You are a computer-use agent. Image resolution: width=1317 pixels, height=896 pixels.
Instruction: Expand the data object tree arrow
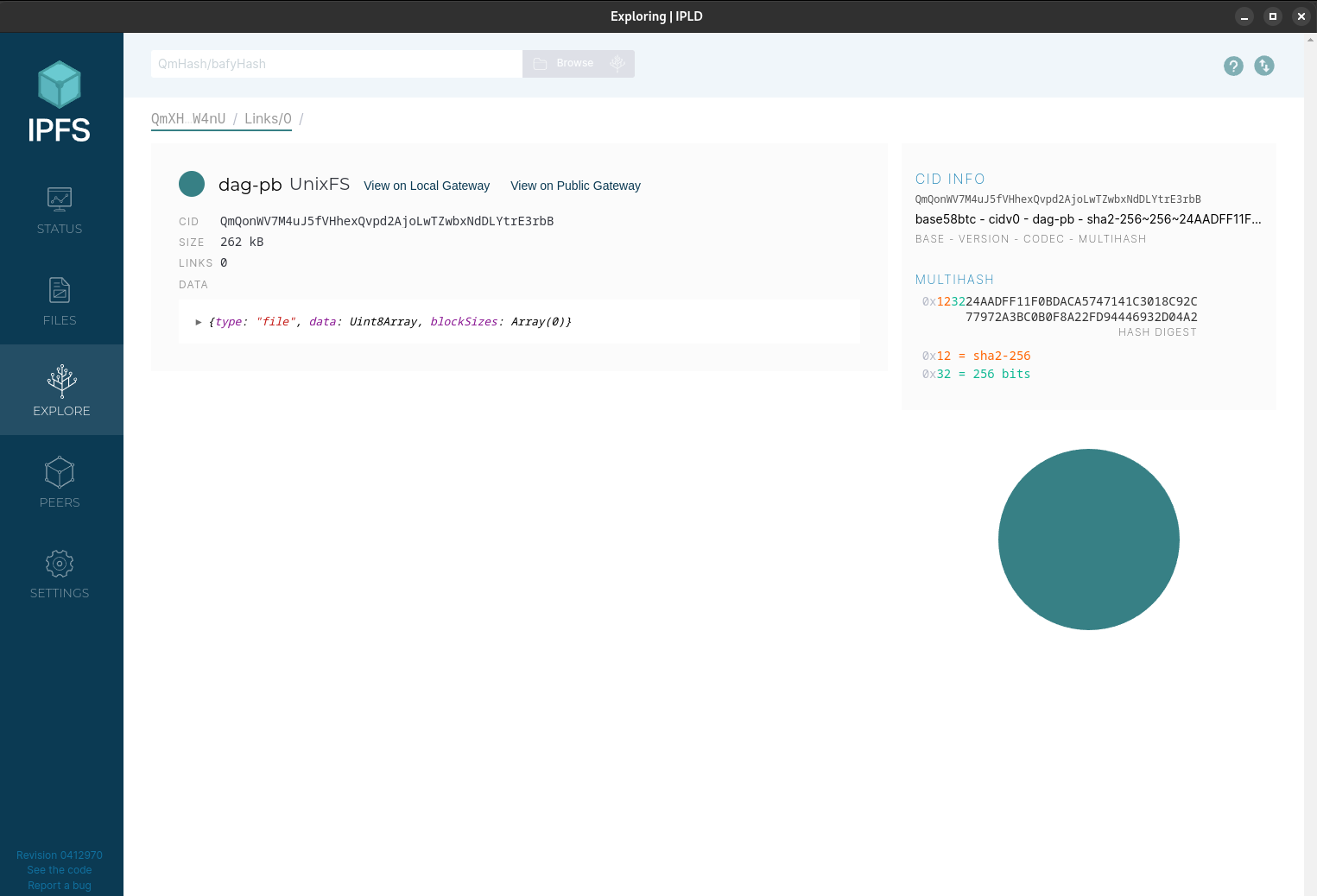199,322
